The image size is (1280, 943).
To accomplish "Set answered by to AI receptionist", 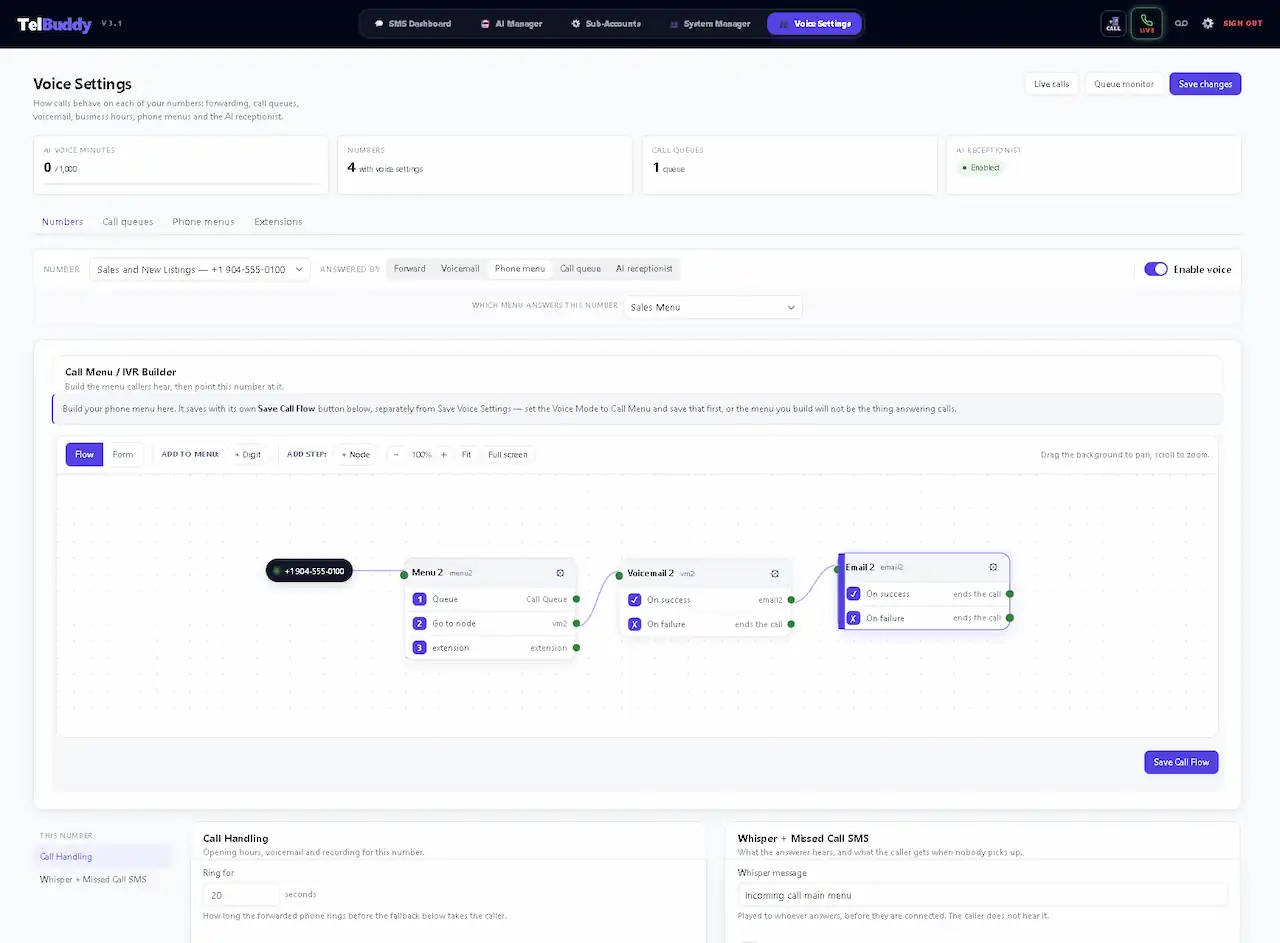I will 644,269.
